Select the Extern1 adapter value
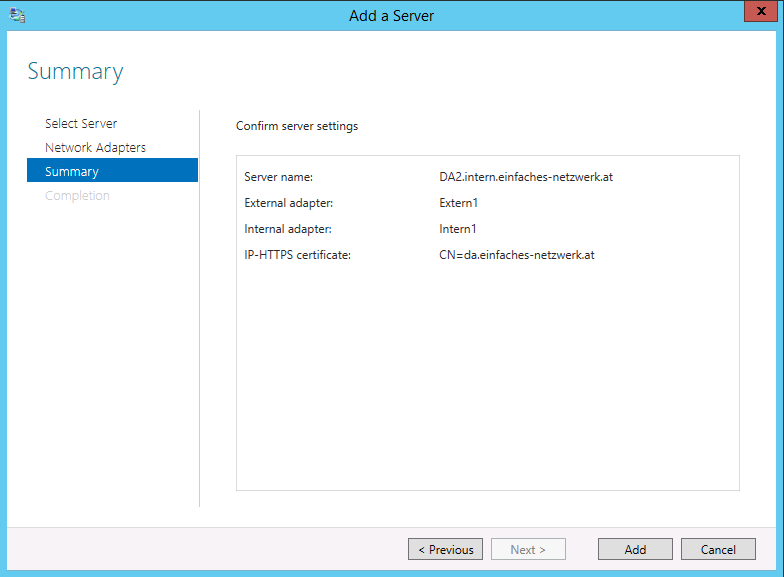This screenshot has height=577, width=784. pyautogui.click(x=458, y=203)
